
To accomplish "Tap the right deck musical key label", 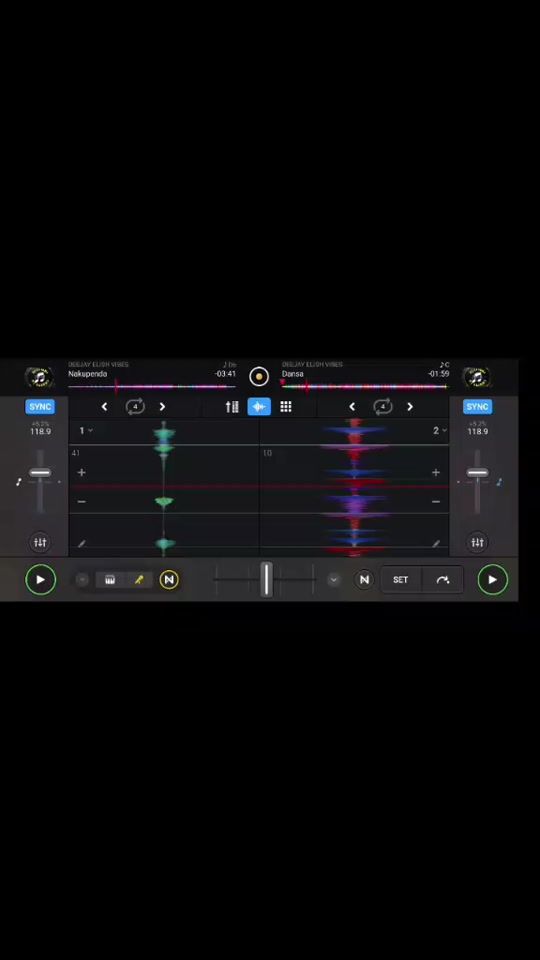I will (444, 365).
